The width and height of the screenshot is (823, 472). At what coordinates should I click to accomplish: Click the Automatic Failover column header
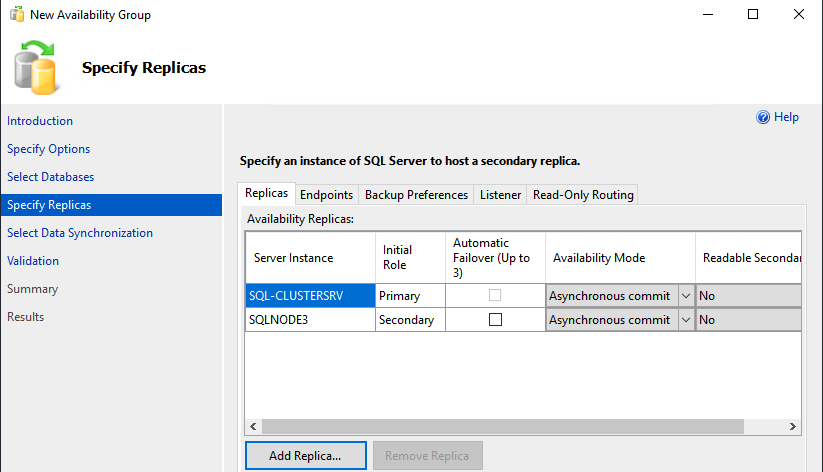click(x=495, y=258)
